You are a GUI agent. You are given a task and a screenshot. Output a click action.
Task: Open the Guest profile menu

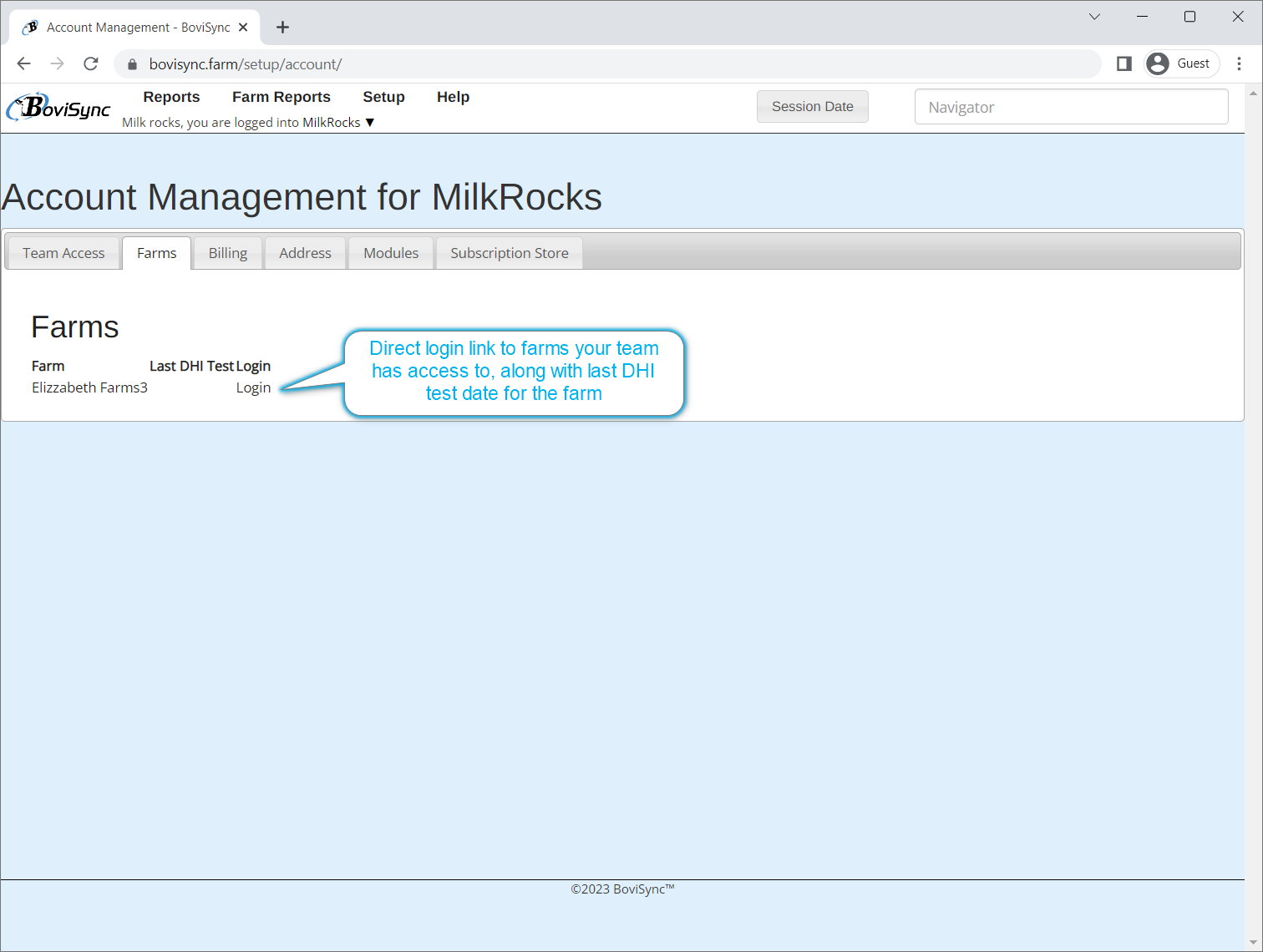pyautogui.click(x=1182, y=63)
